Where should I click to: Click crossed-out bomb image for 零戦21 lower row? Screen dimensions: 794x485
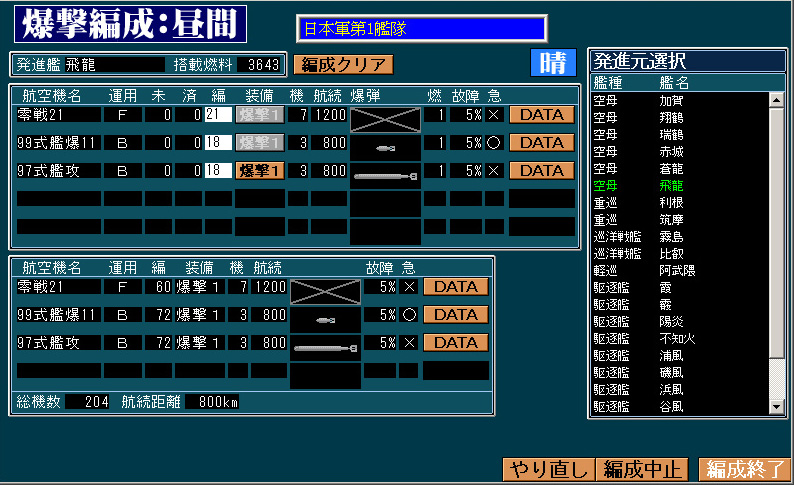click(326, 292)
